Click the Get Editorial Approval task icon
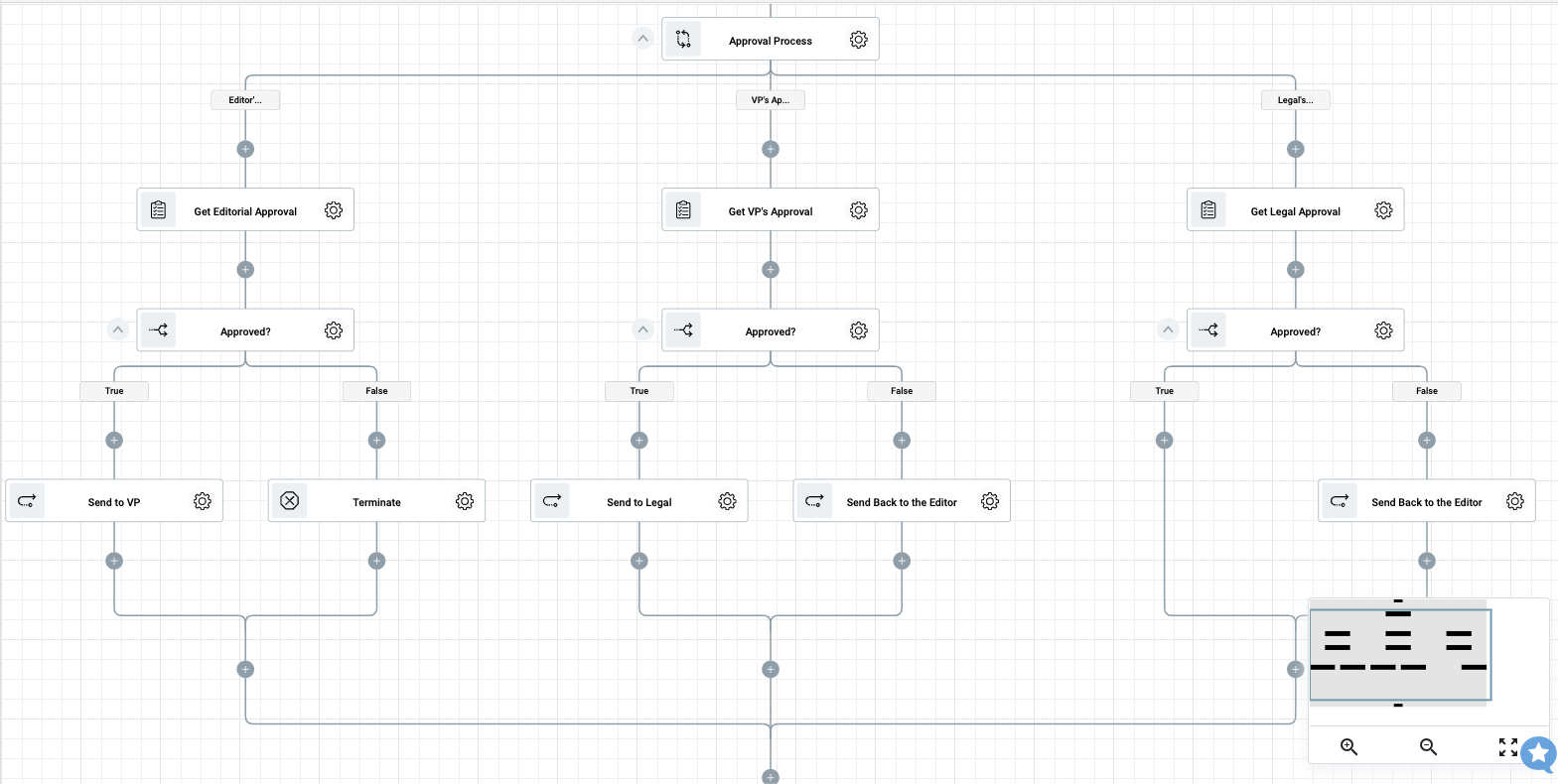Image resolution: width=1558 pixels, height=784 pixels. pyautogui.click(x=158, y=210)
